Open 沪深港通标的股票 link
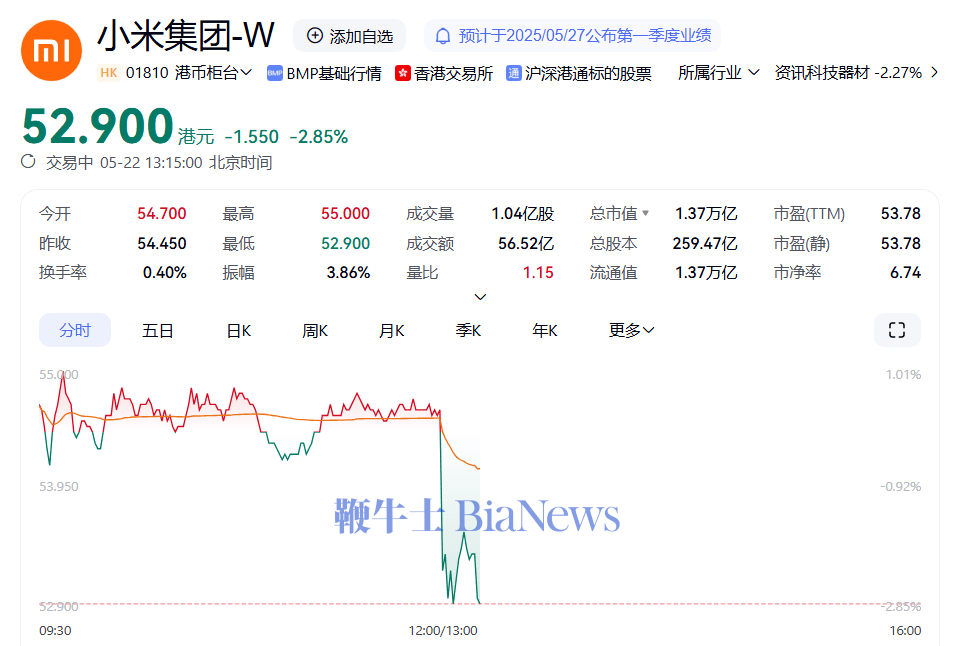 coord(588,74)
